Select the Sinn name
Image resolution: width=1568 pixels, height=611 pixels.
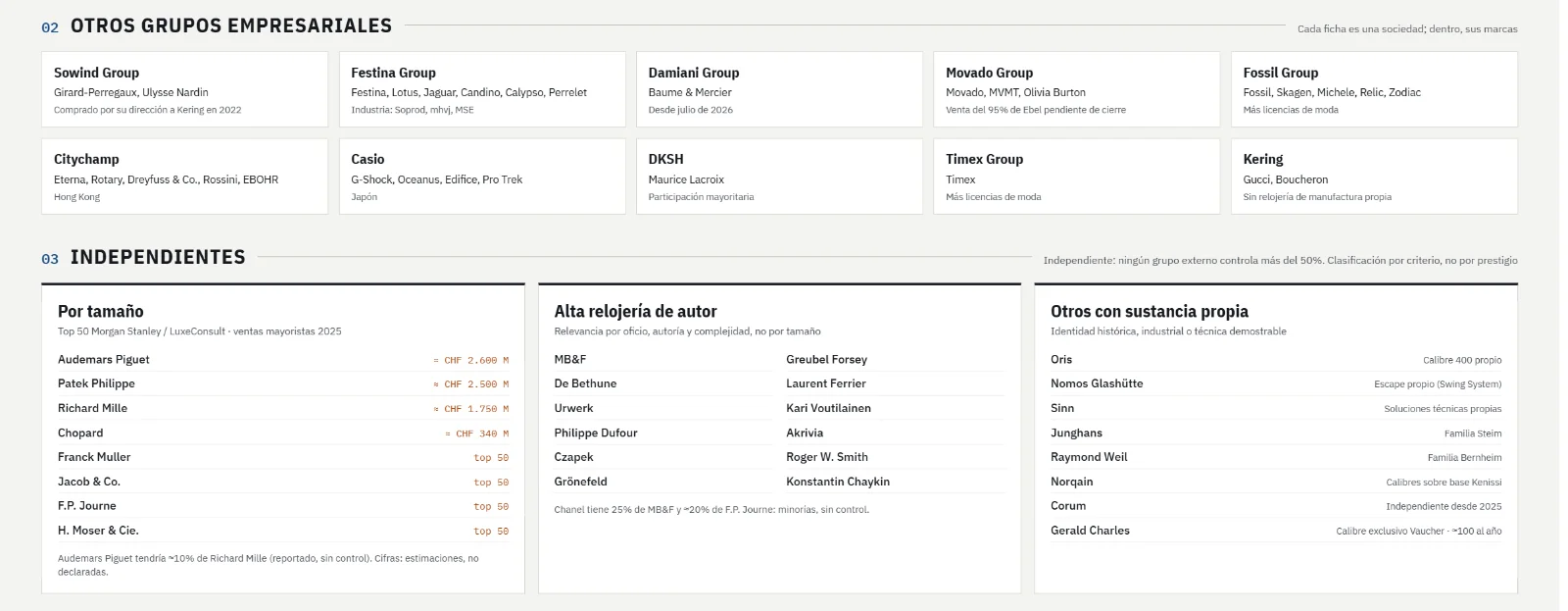[x=1062, y=408]
